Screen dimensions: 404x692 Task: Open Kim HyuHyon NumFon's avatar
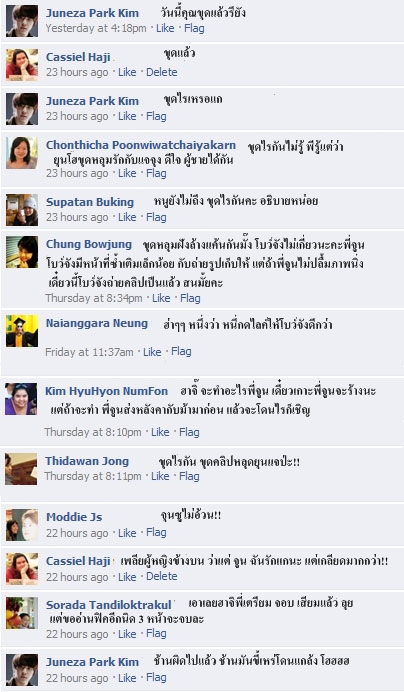coord(21,399)
